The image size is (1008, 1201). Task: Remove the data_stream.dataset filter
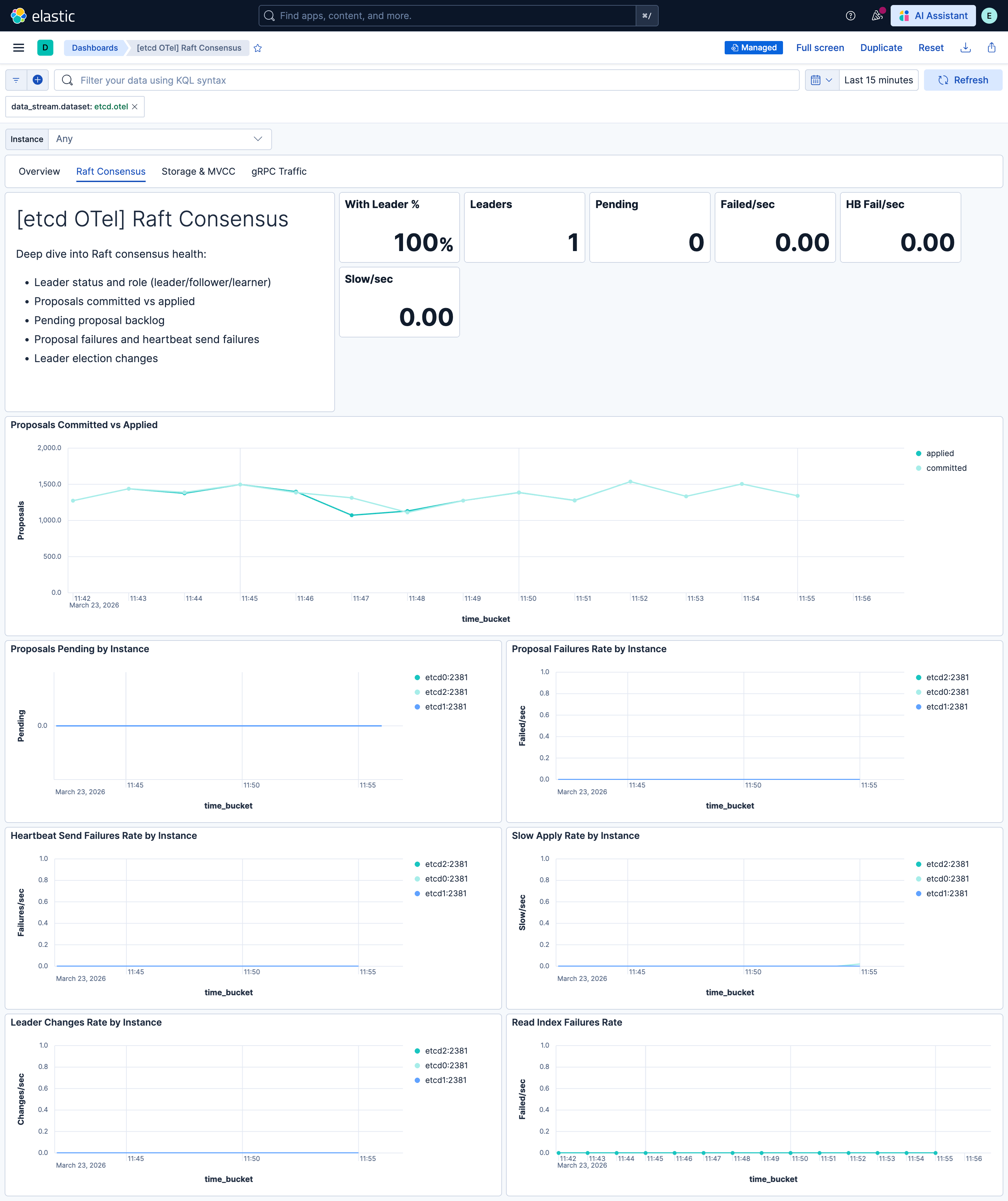[x=135, y=107]
